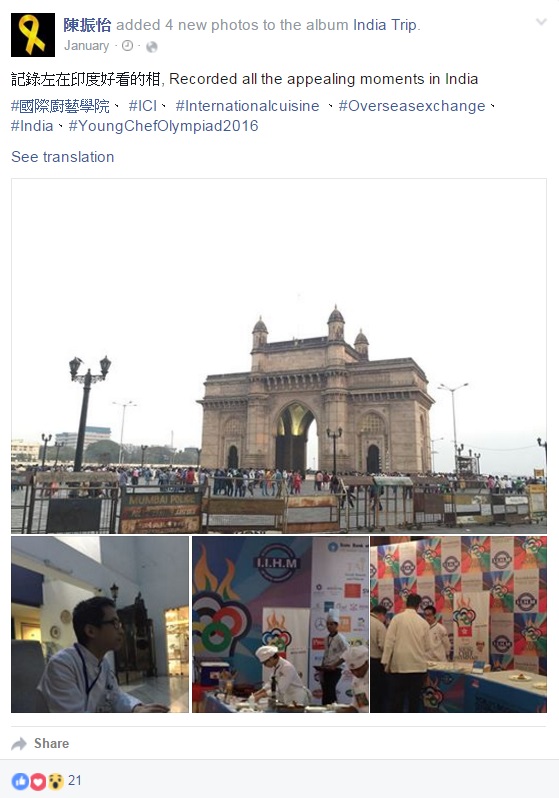View the 21 reactions count
Viewport: 559px width, 798px height.
[75, 780]
